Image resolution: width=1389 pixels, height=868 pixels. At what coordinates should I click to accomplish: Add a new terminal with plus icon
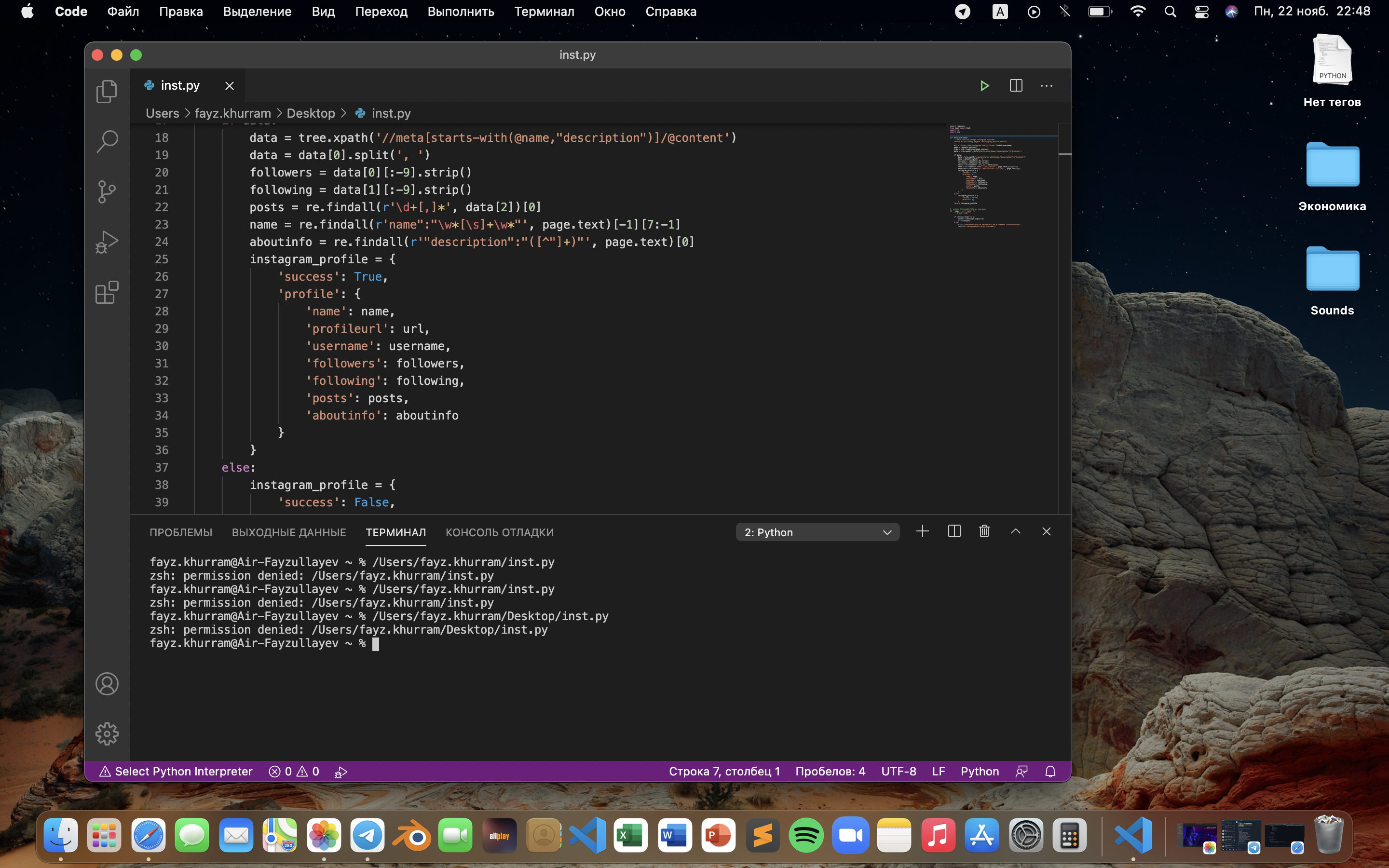tap(922, 531)
